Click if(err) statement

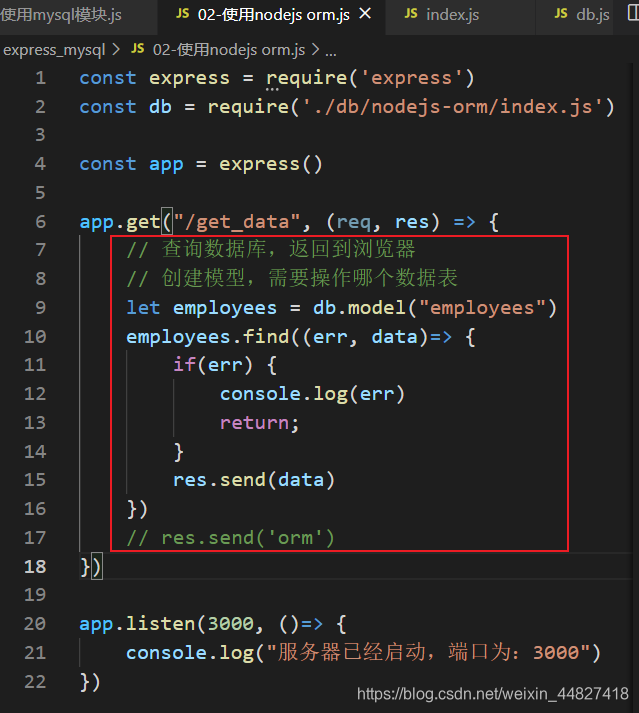click(x=213, y=365)
